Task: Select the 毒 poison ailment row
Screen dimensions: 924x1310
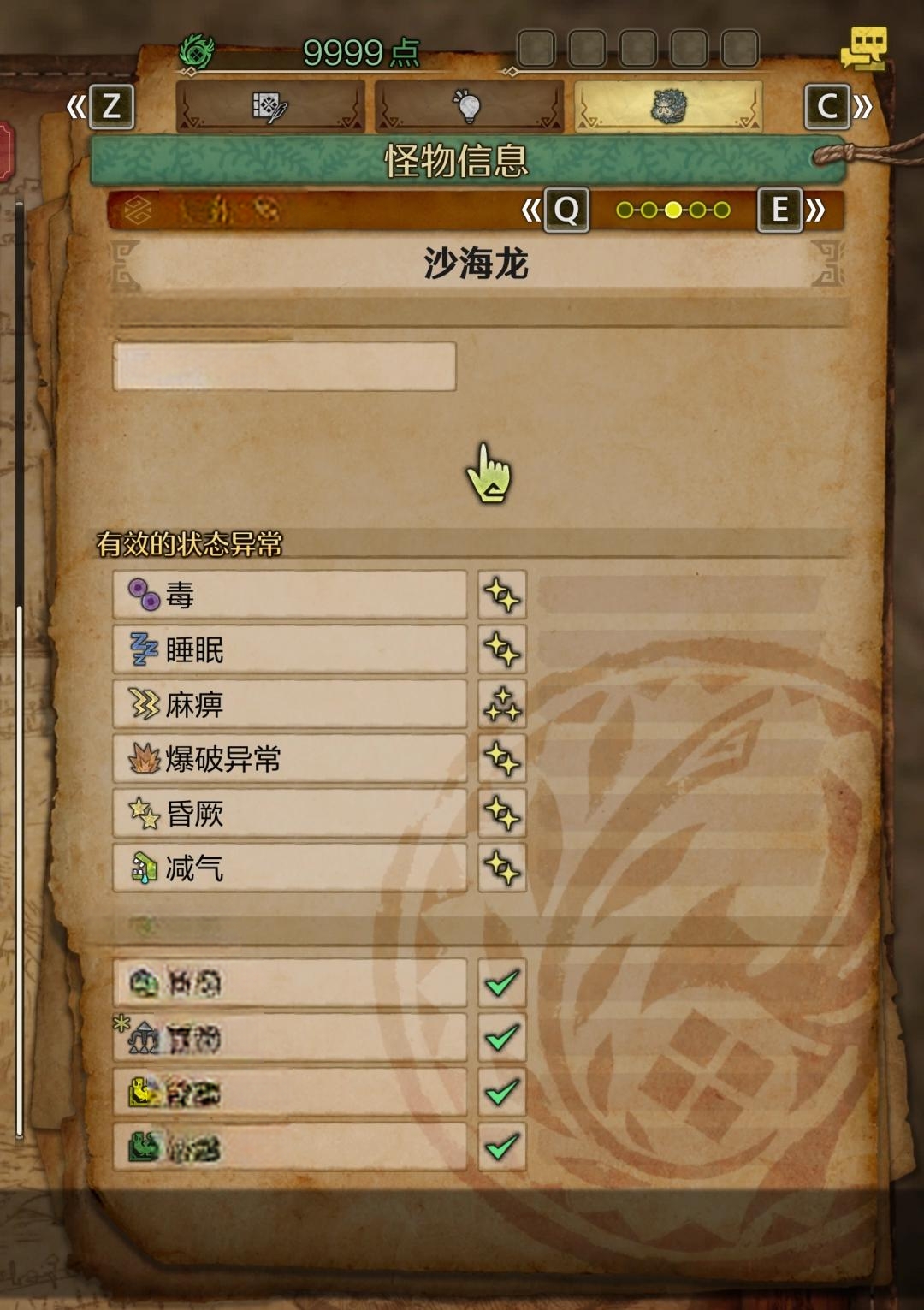Action: (290, 595)
